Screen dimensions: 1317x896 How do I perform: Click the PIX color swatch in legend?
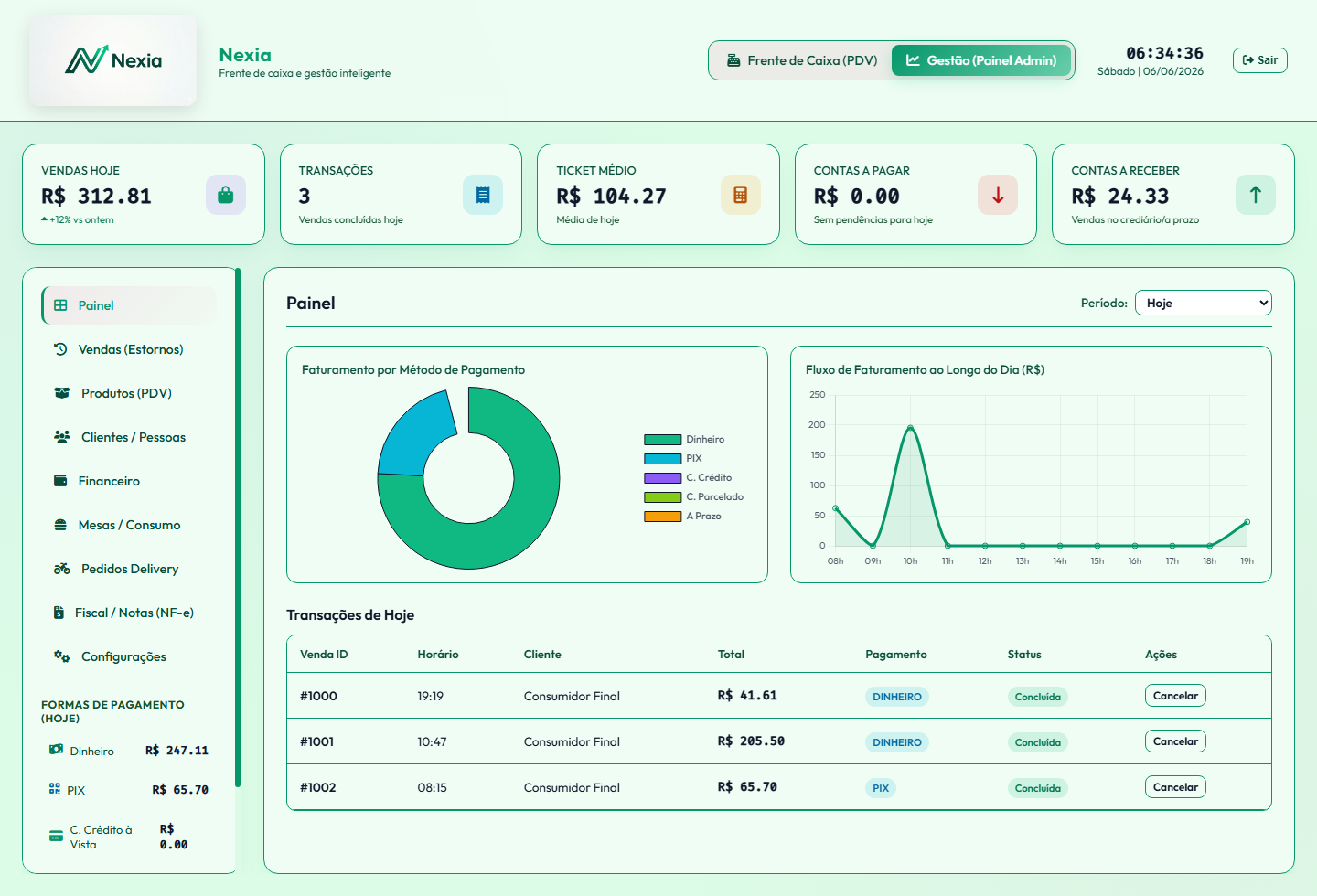tap(662, 459)
